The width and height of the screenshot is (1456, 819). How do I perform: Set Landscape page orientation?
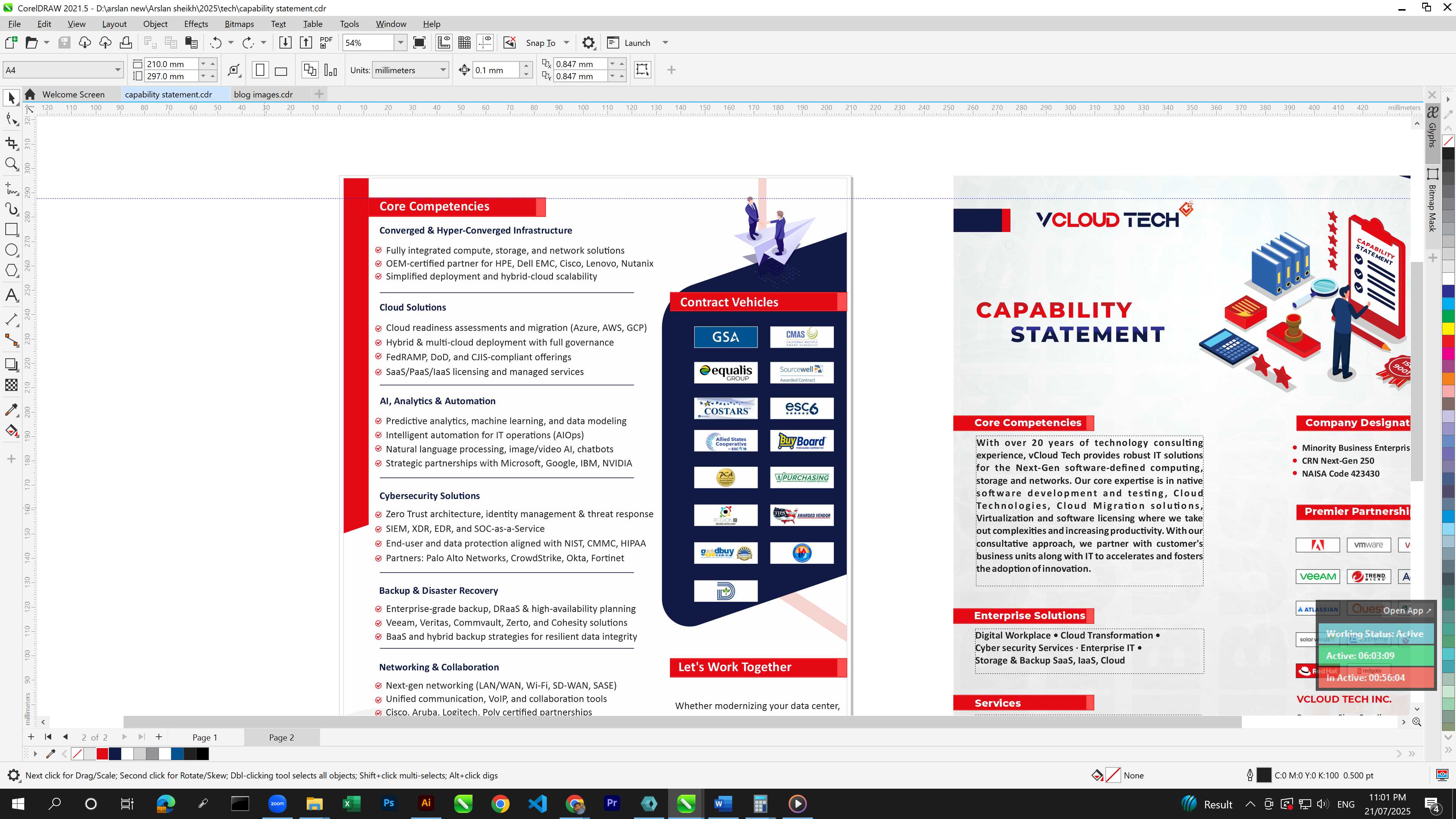click(281, 70)
